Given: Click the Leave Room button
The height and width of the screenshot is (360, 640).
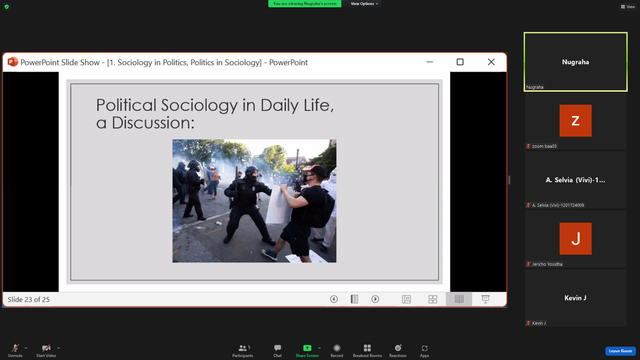Looking at the screenshot, I should (x=620, y=351).
